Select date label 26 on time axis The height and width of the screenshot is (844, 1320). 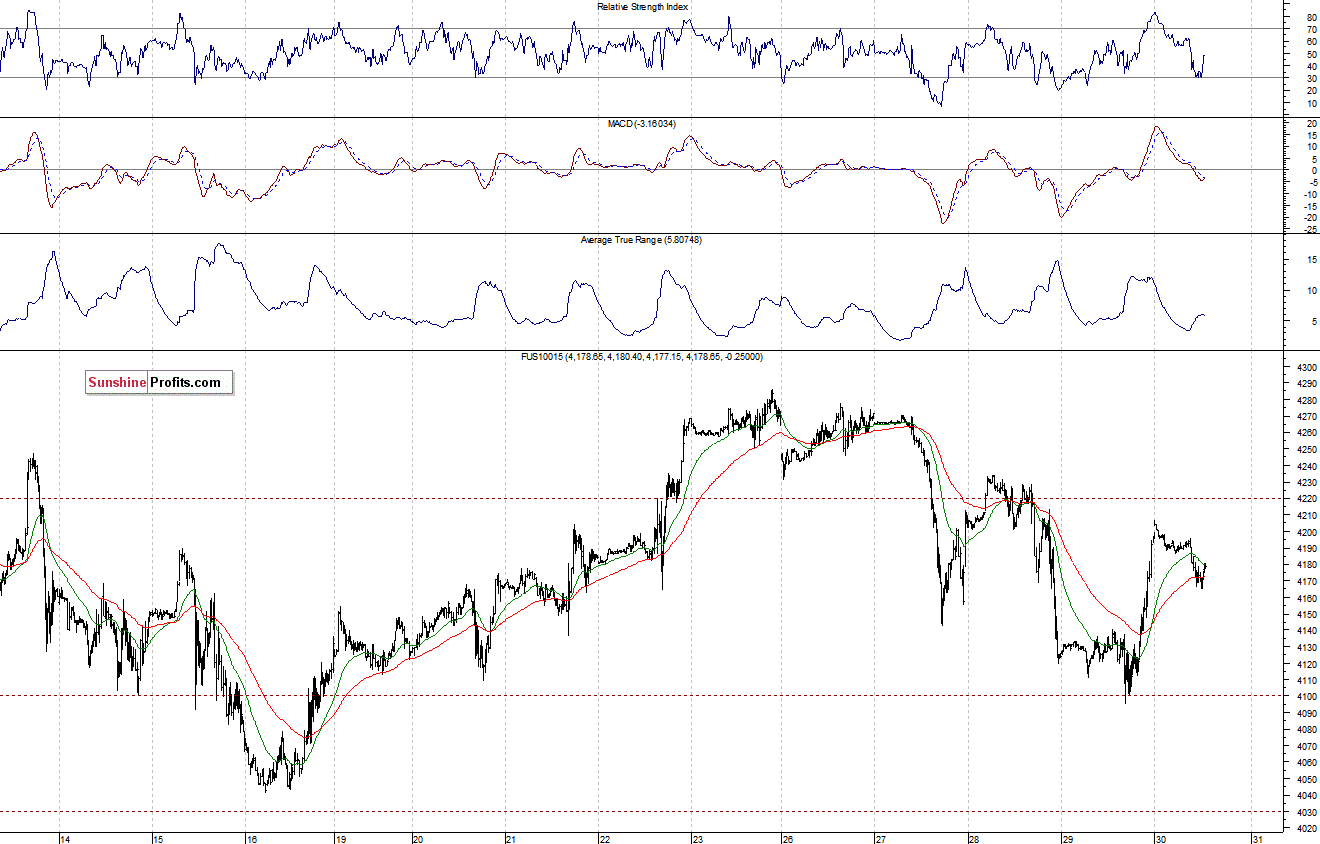tap(788, 839)
